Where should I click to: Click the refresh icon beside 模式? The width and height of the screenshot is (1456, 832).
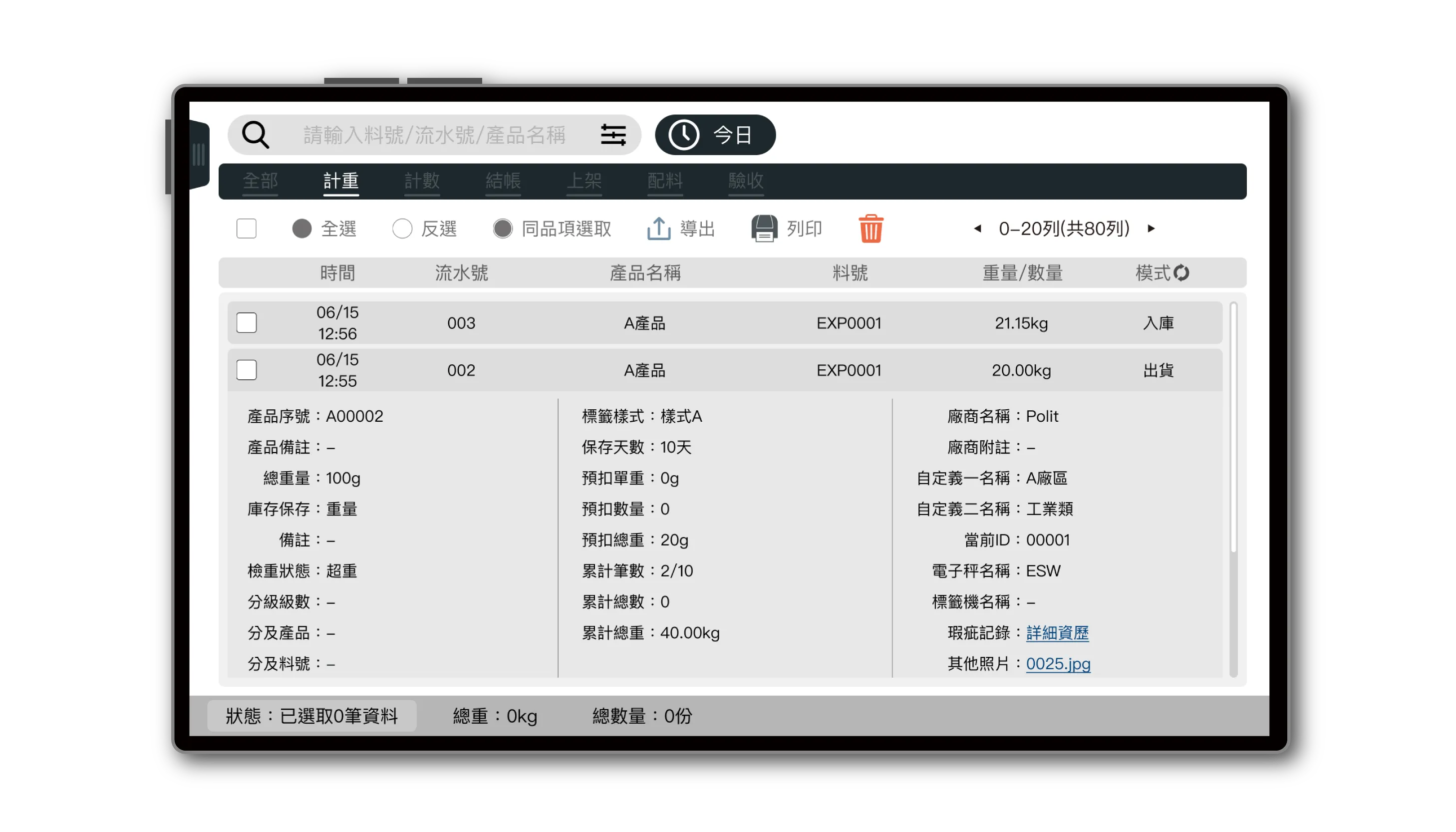(1181, 273)
